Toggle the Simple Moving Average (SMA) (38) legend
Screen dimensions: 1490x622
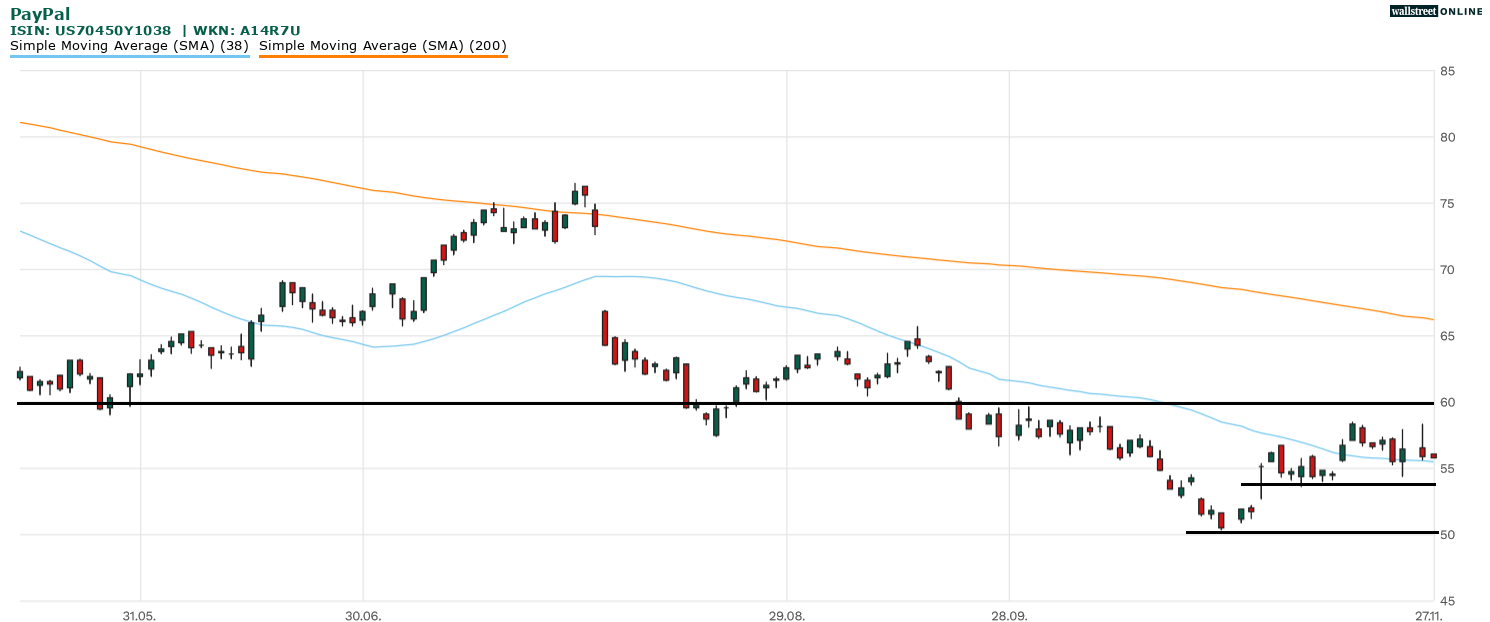(x=129, y=45)
